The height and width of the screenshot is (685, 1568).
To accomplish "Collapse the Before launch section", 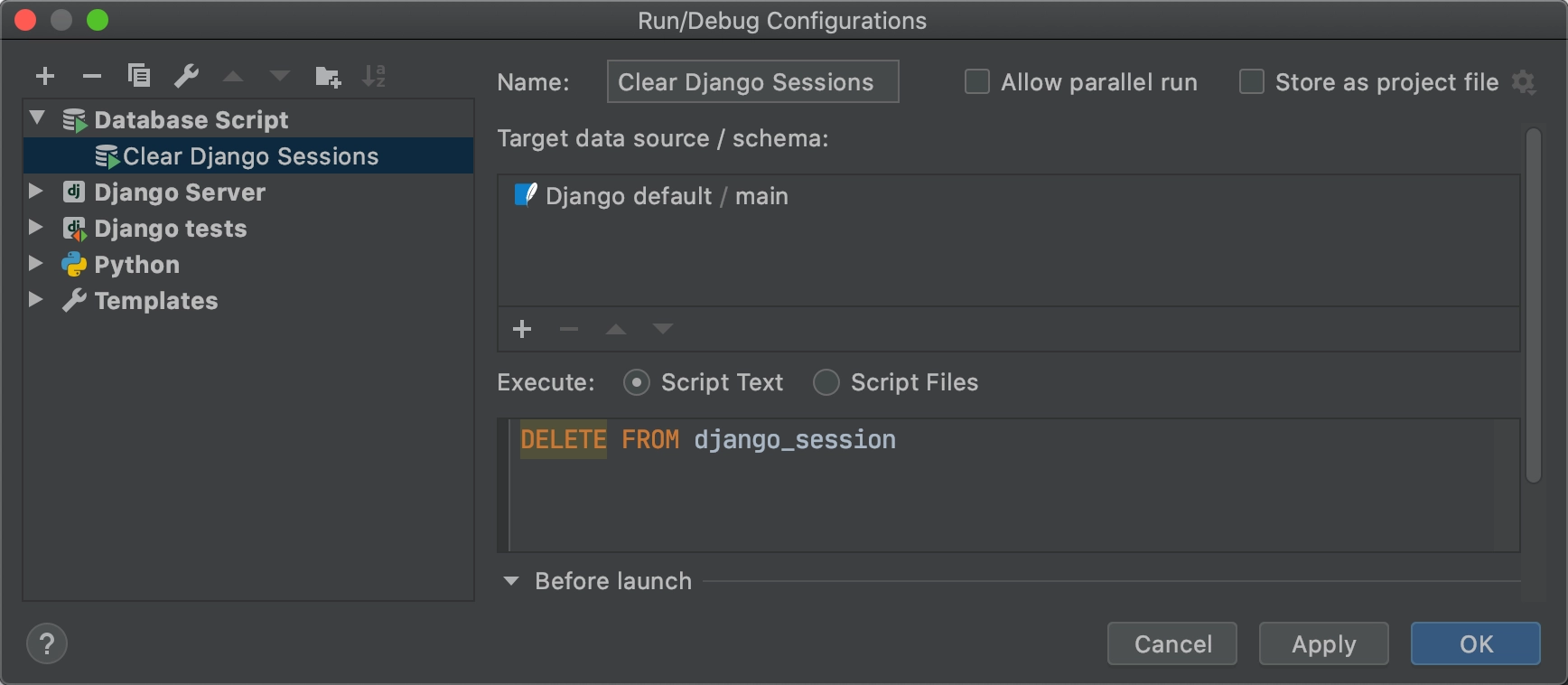I will point(511,581).
